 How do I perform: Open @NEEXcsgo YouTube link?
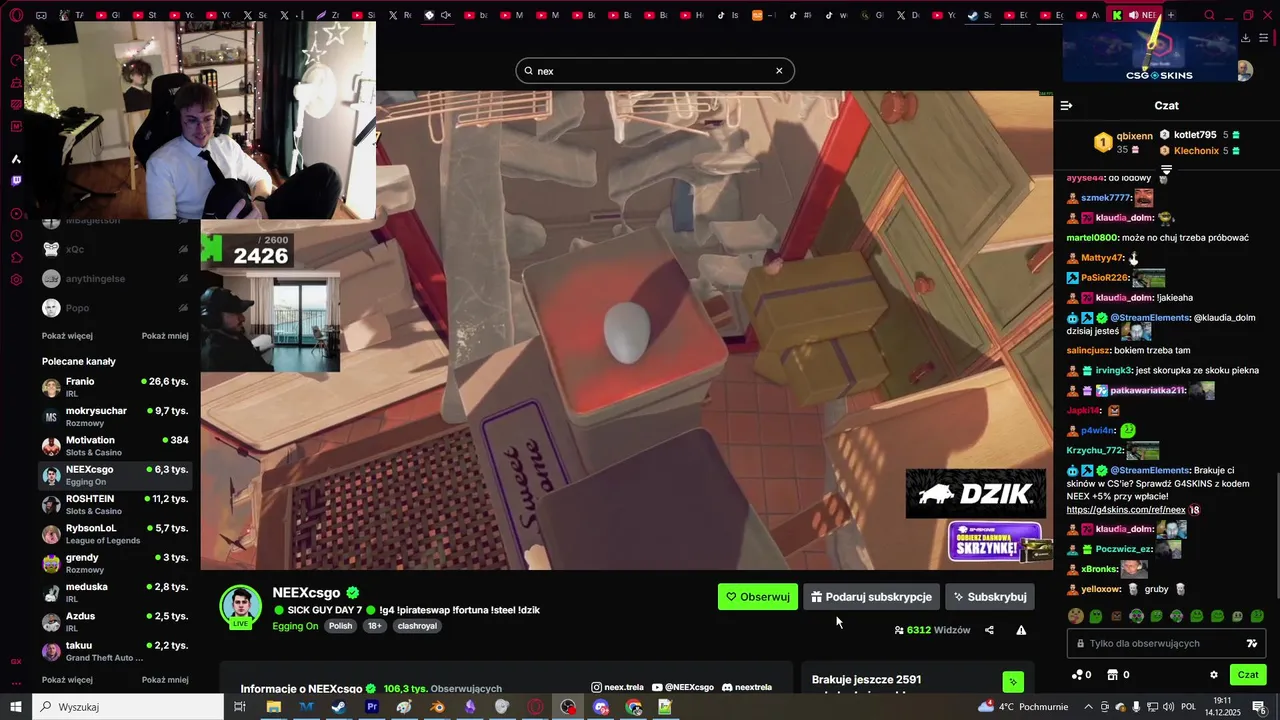[683, 688]
